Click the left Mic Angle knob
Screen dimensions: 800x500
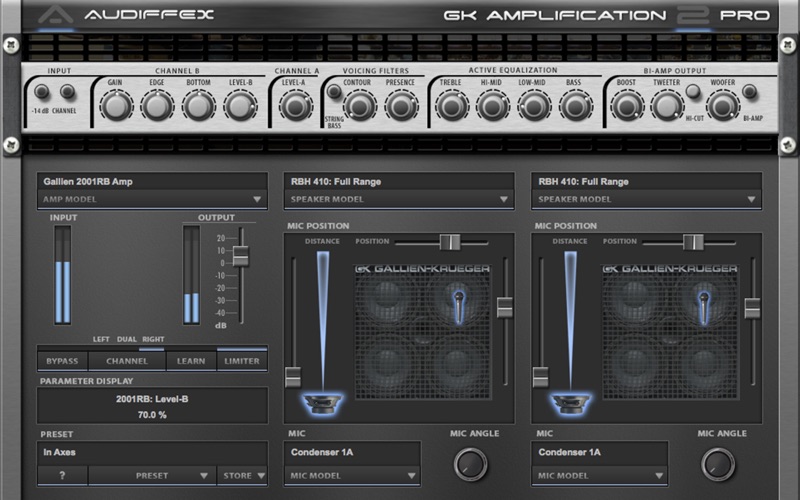[470, 464]
